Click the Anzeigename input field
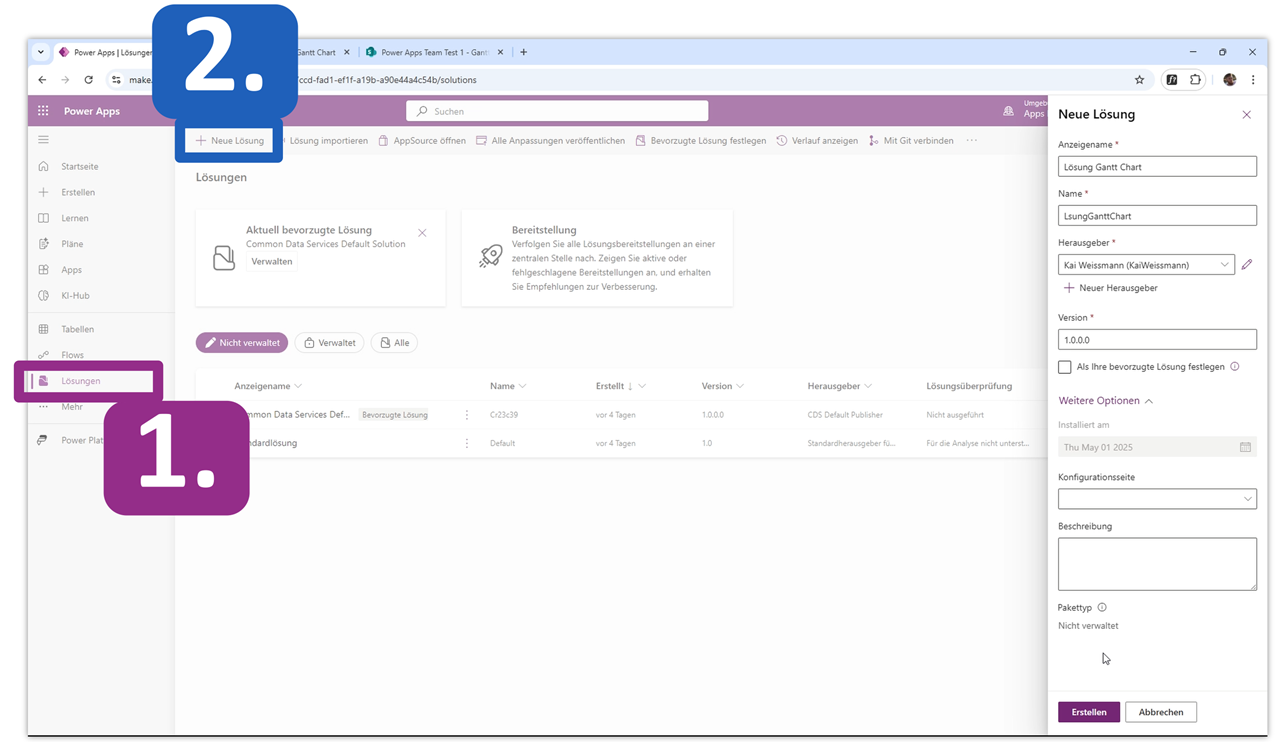 (1157, 167)
